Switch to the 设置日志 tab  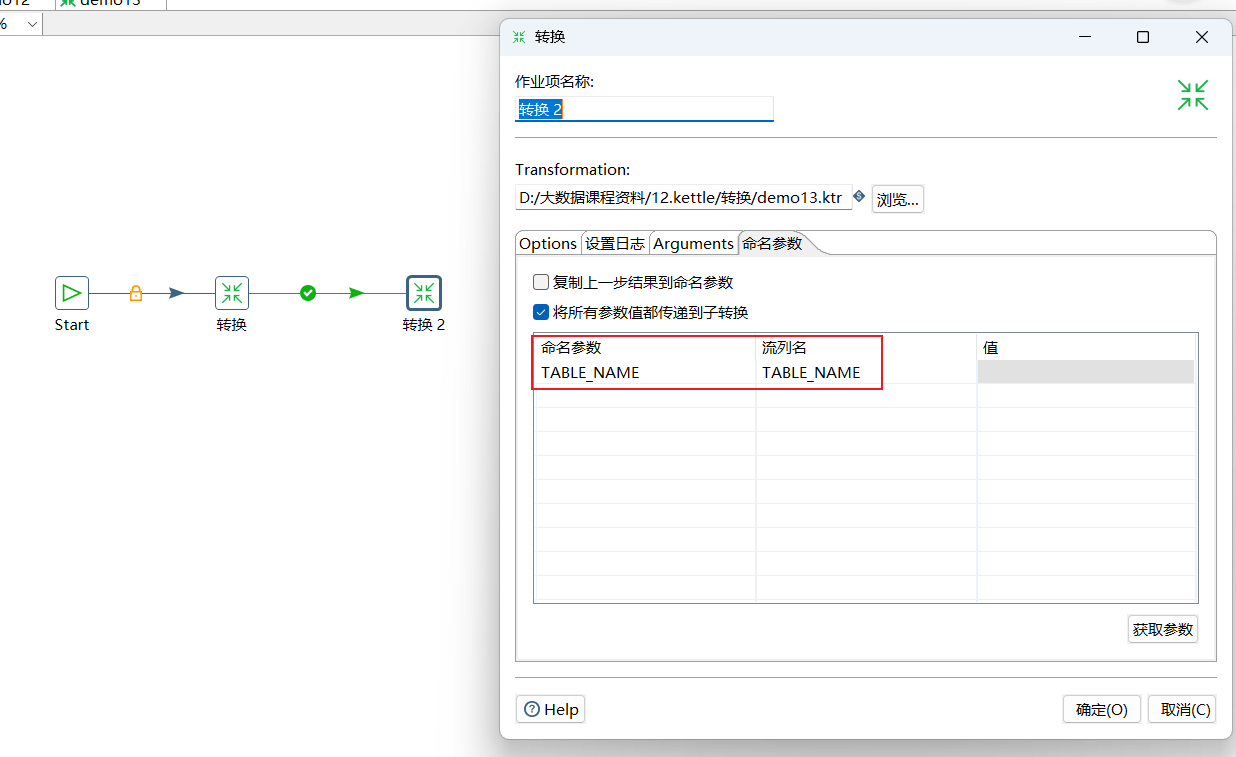click(615, 244)
